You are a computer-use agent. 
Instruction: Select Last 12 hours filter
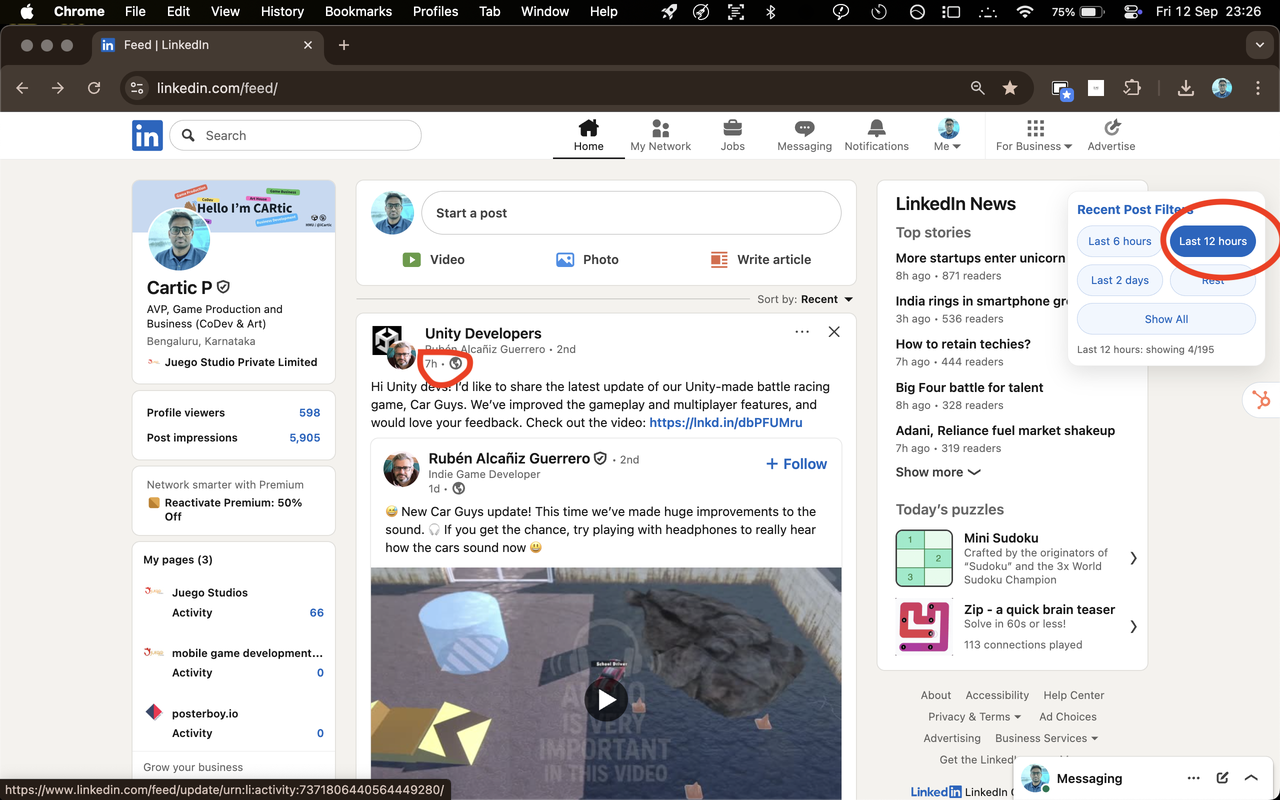[x=1213, y=241]
